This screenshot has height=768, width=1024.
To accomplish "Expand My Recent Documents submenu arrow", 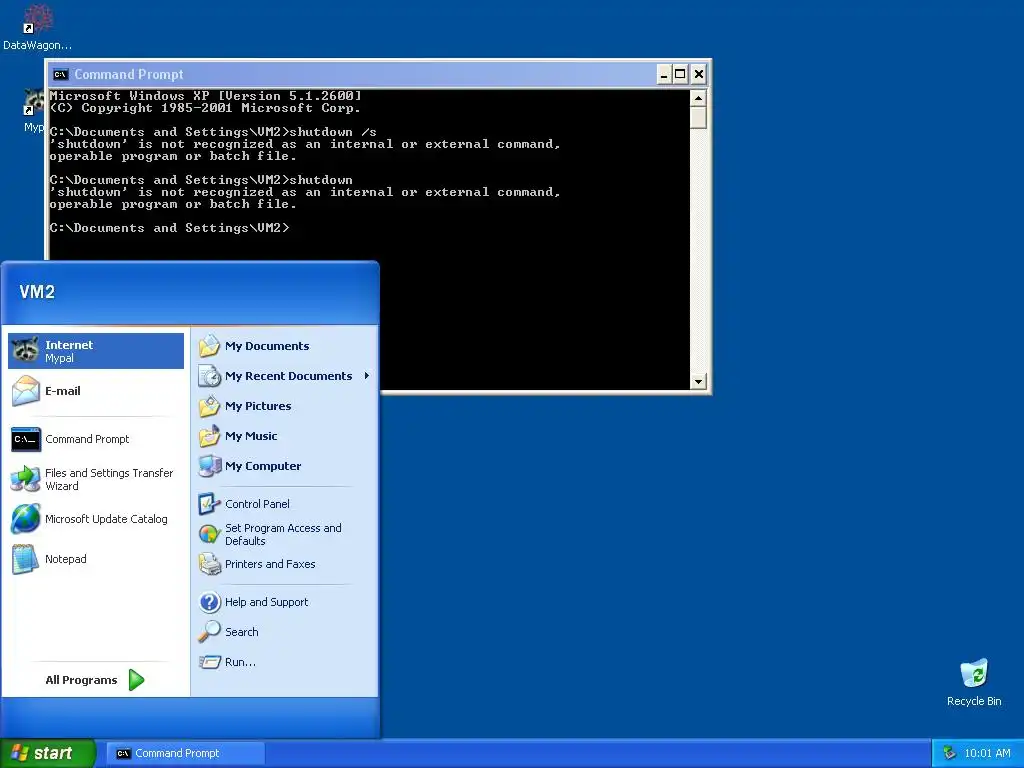I will pos(366,376).
